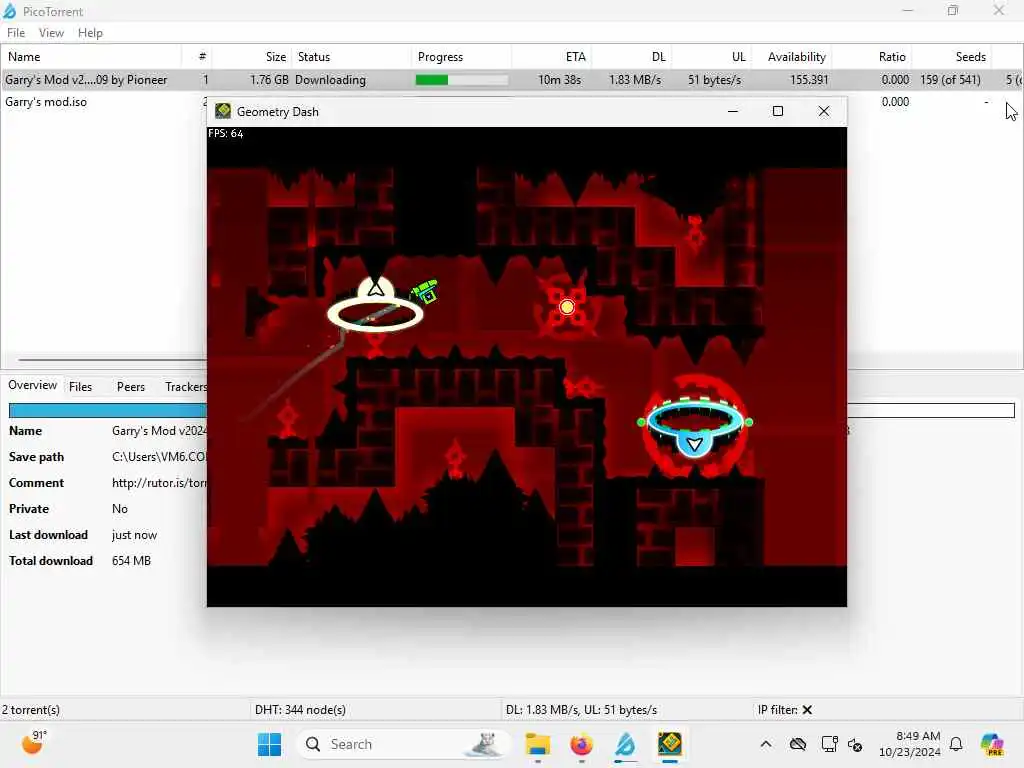Open Firefox from the taskbar
Screen dimensions: 1024x768
581,744
